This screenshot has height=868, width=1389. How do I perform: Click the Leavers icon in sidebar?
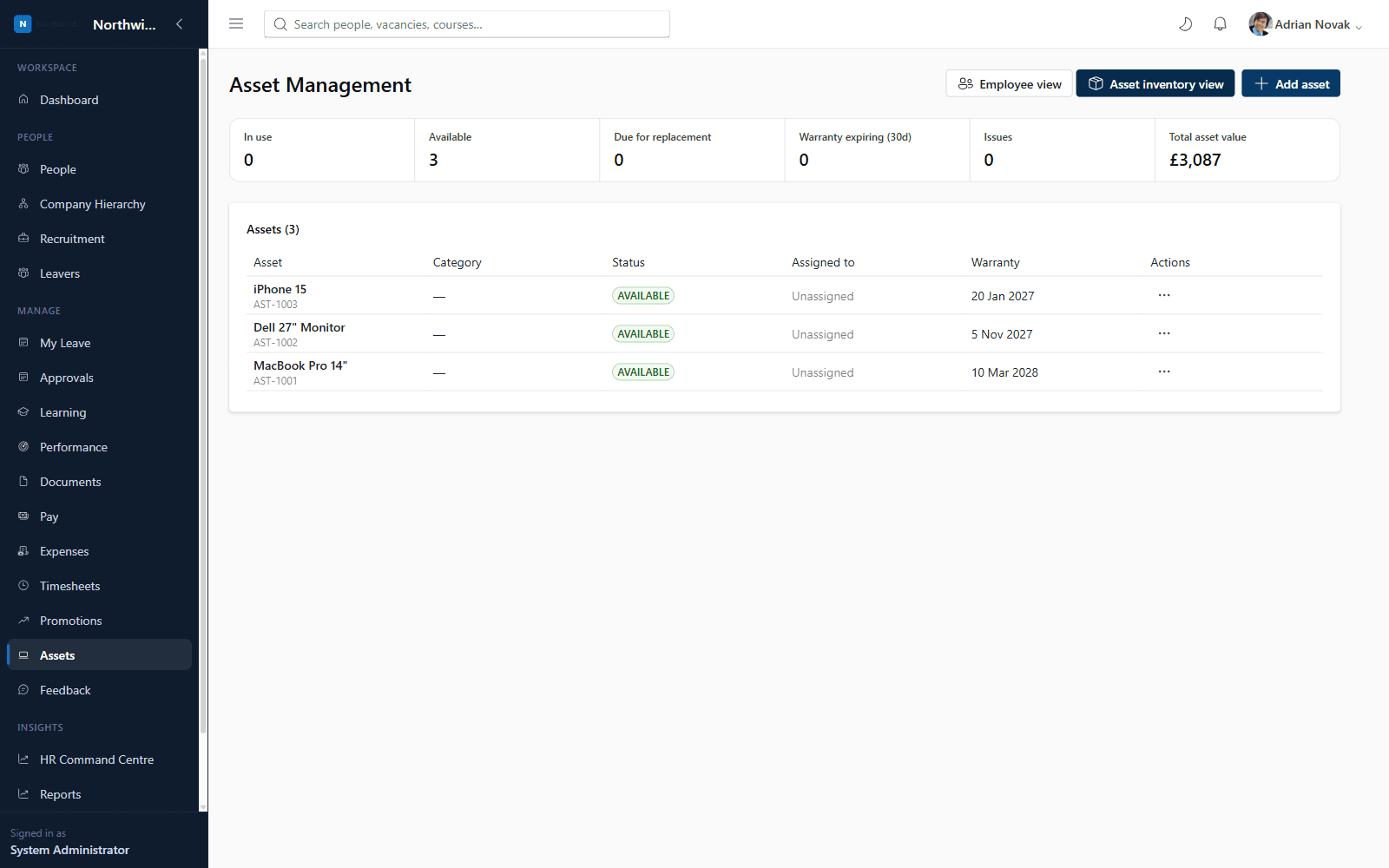click(23, 273)
